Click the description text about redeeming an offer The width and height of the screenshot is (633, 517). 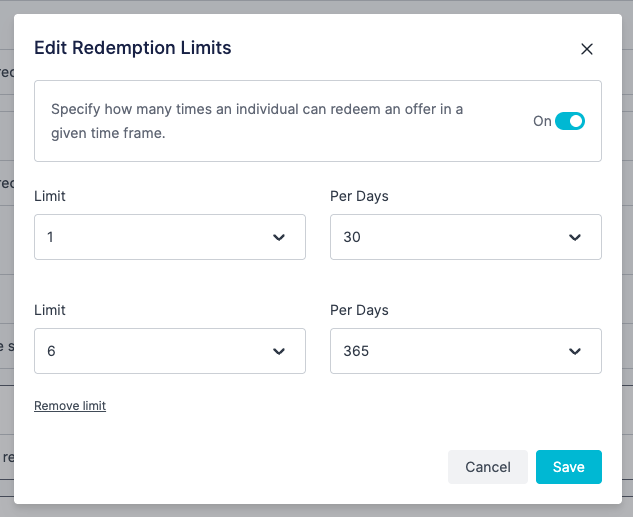[257, 121]
